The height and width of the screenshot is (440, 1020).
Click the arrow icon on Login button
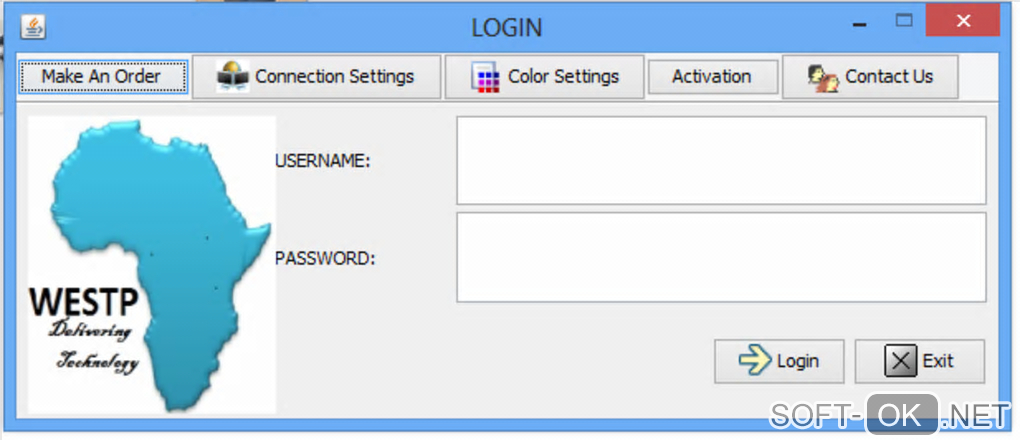tap(754, 361)
